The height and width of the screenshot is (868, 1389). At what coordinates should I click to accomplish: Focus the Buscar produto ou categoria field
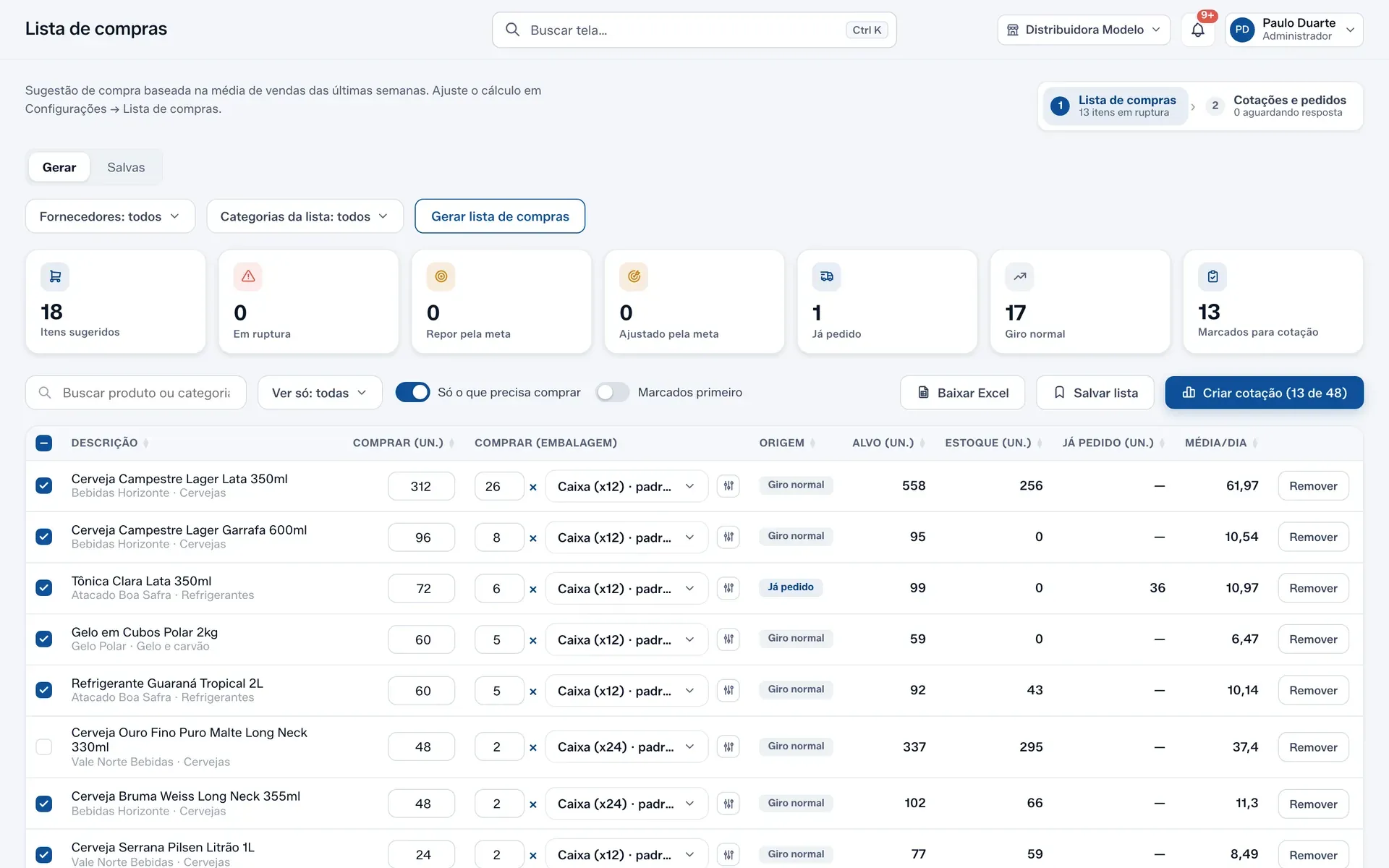click(x=136, y=393)
